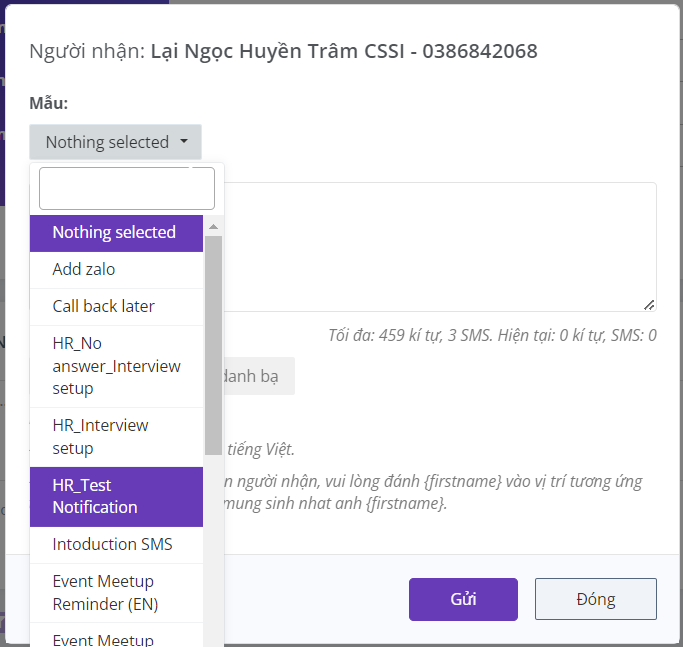683x647 pixels.
Task: Select the highlighted 'Nothing selected' option
Action: pos(116,232)
